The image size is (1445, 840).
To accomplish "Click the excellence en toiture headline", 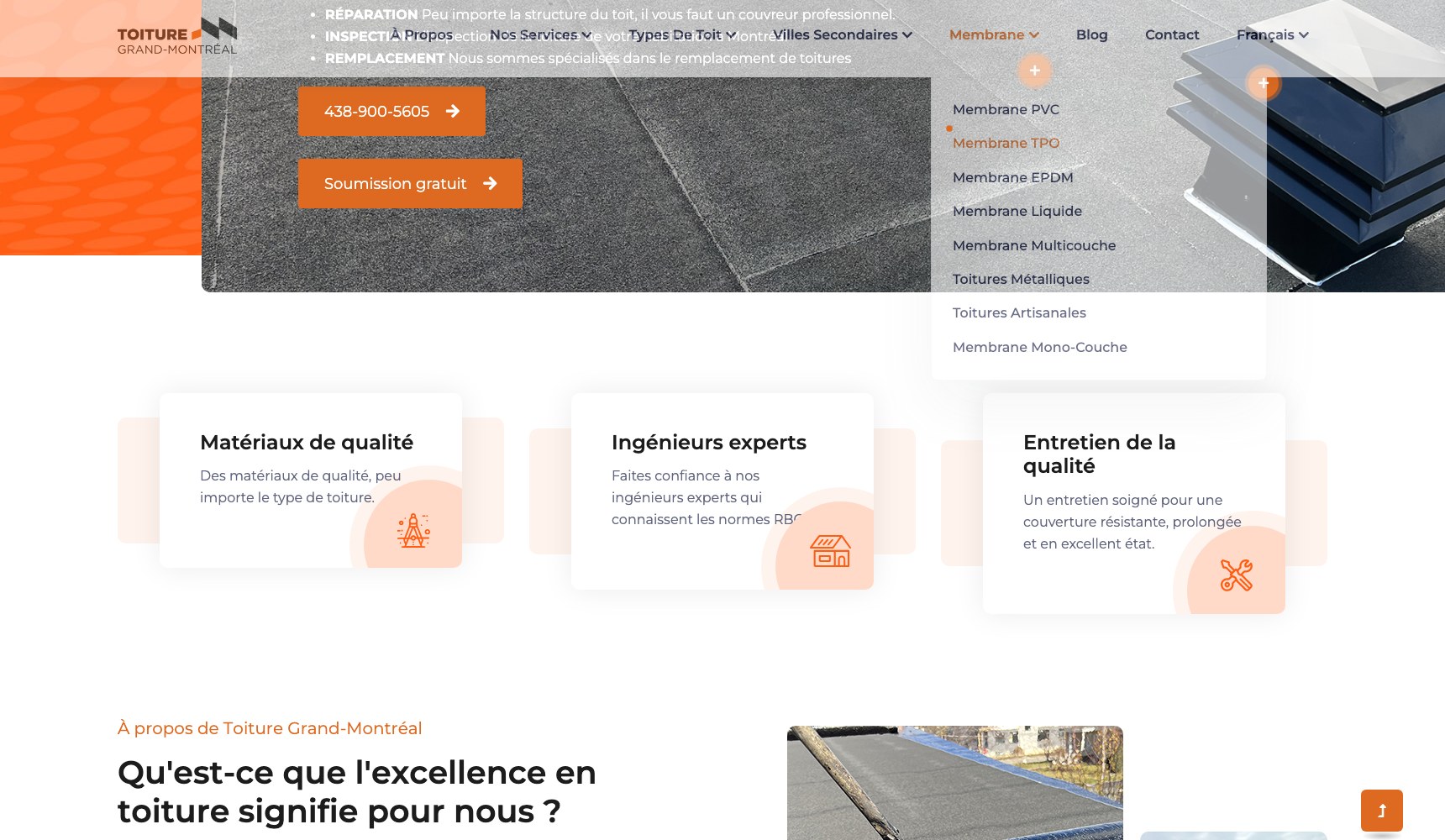I will click(x=357, y=791).
